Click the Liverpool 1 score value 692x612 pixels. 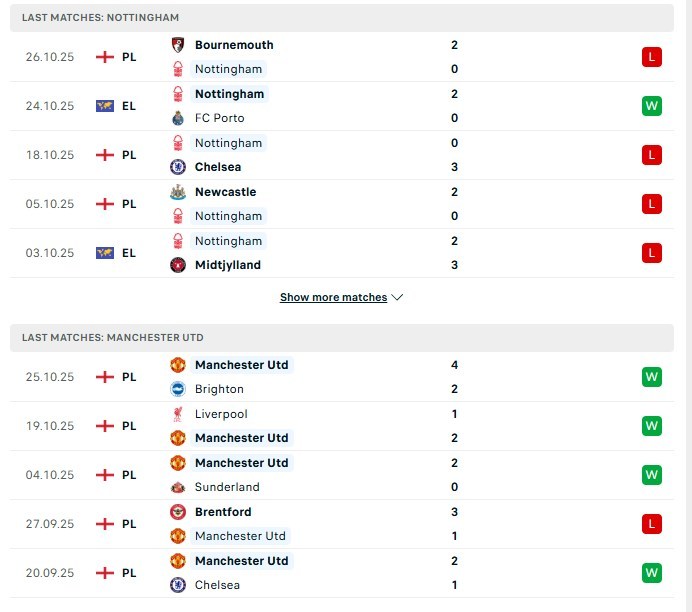[454, 414]
